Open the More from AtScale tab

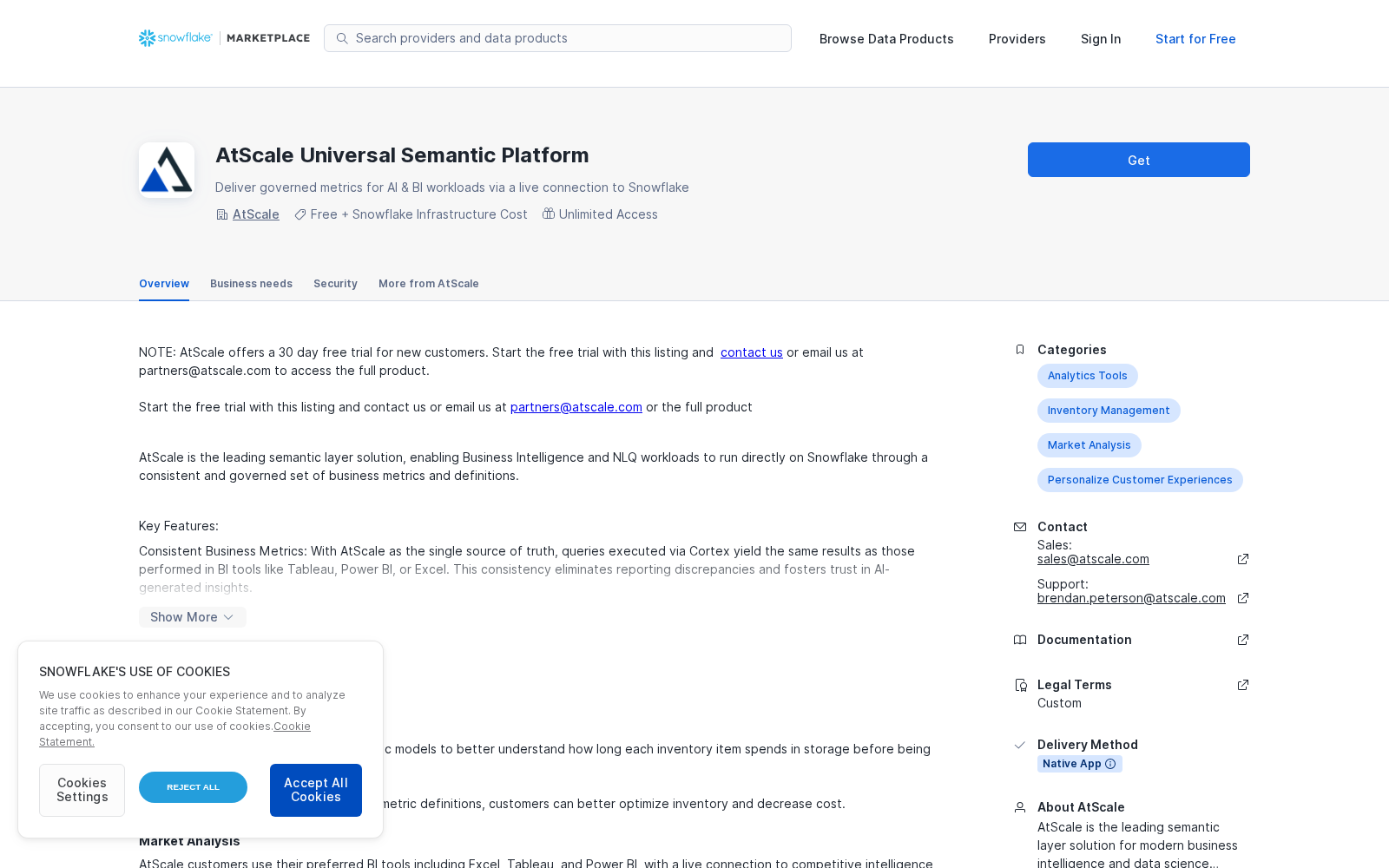[429, 284]
